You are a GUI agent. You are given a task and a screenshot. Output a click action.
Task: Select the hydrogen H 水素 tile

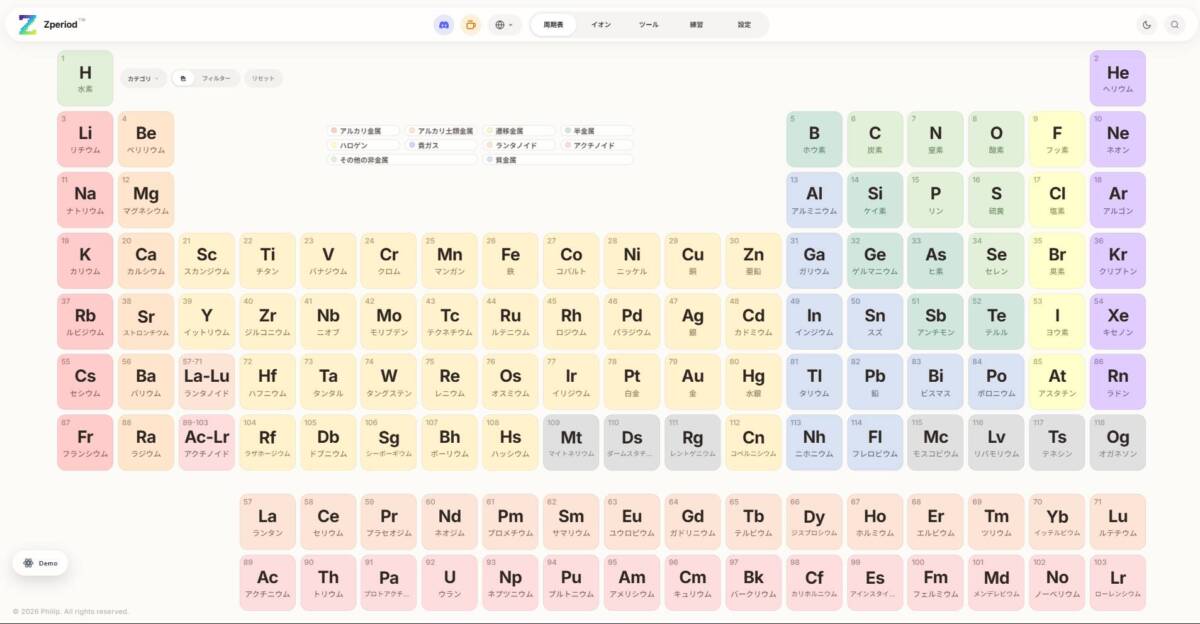(x=85, y=78)
